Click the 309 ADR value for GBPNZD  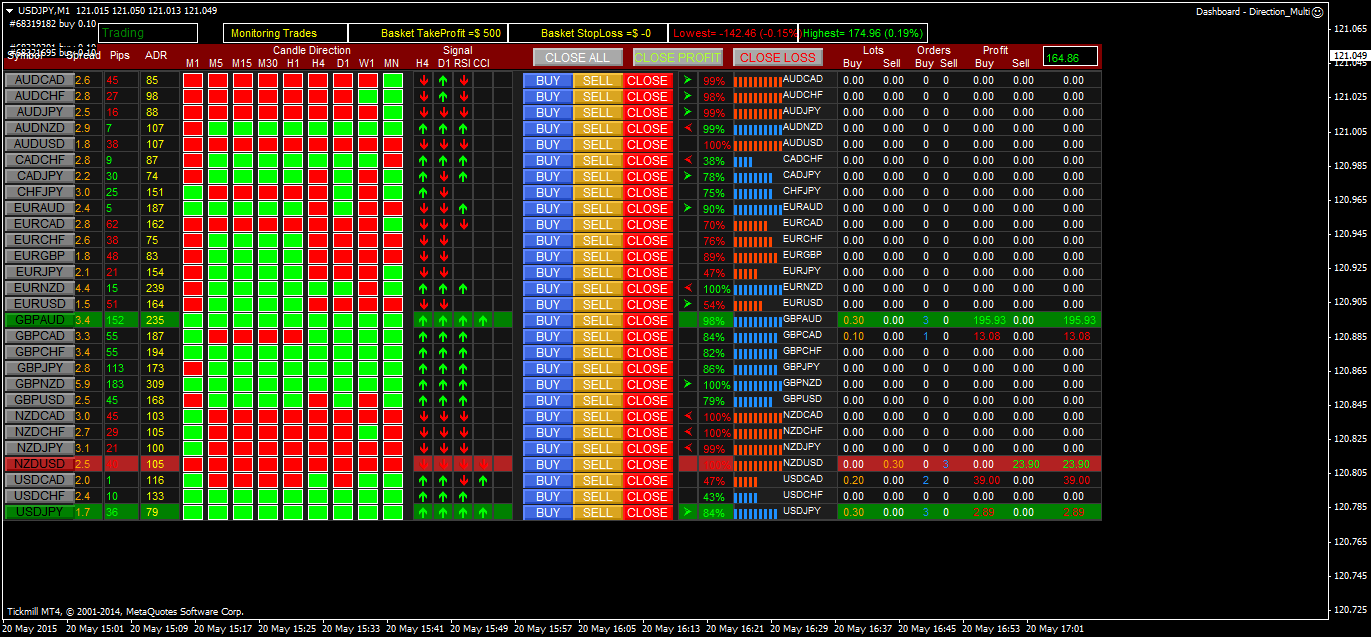point(155,384)
